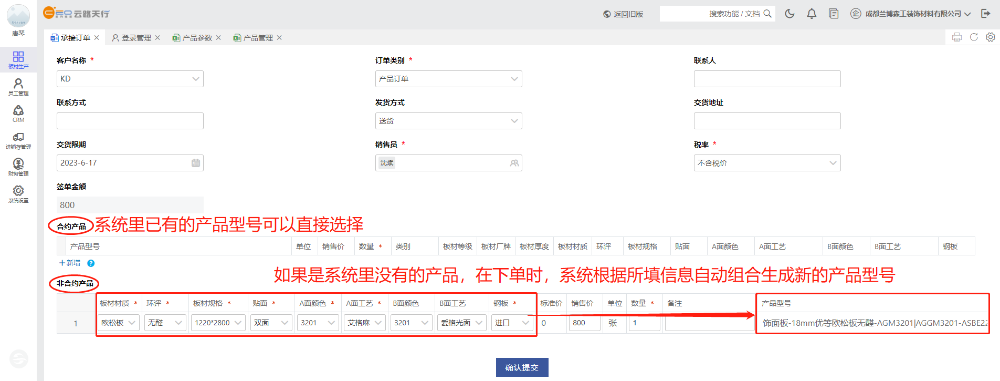Click the blue 确认提交 button
Image resolution: width=1000 pixels, height=381 pixels.
coord(522,368)
